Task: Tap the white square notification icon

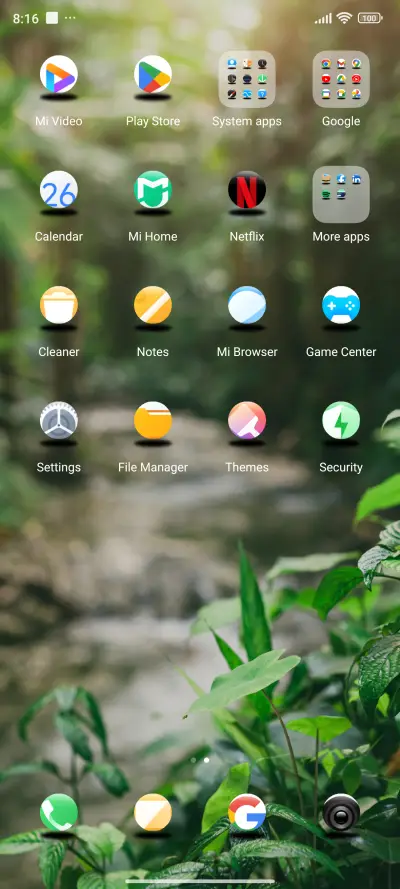Action: [x=52, y=18]
